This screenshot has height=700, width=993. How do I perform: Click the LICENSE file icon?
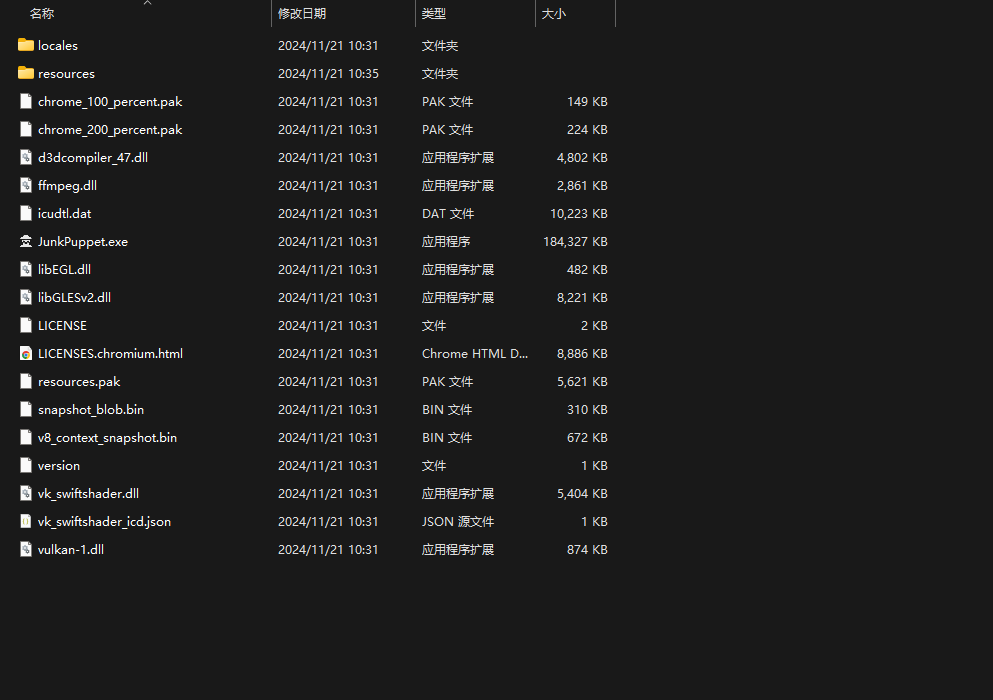pyautogui.click(x=26, y=325)
